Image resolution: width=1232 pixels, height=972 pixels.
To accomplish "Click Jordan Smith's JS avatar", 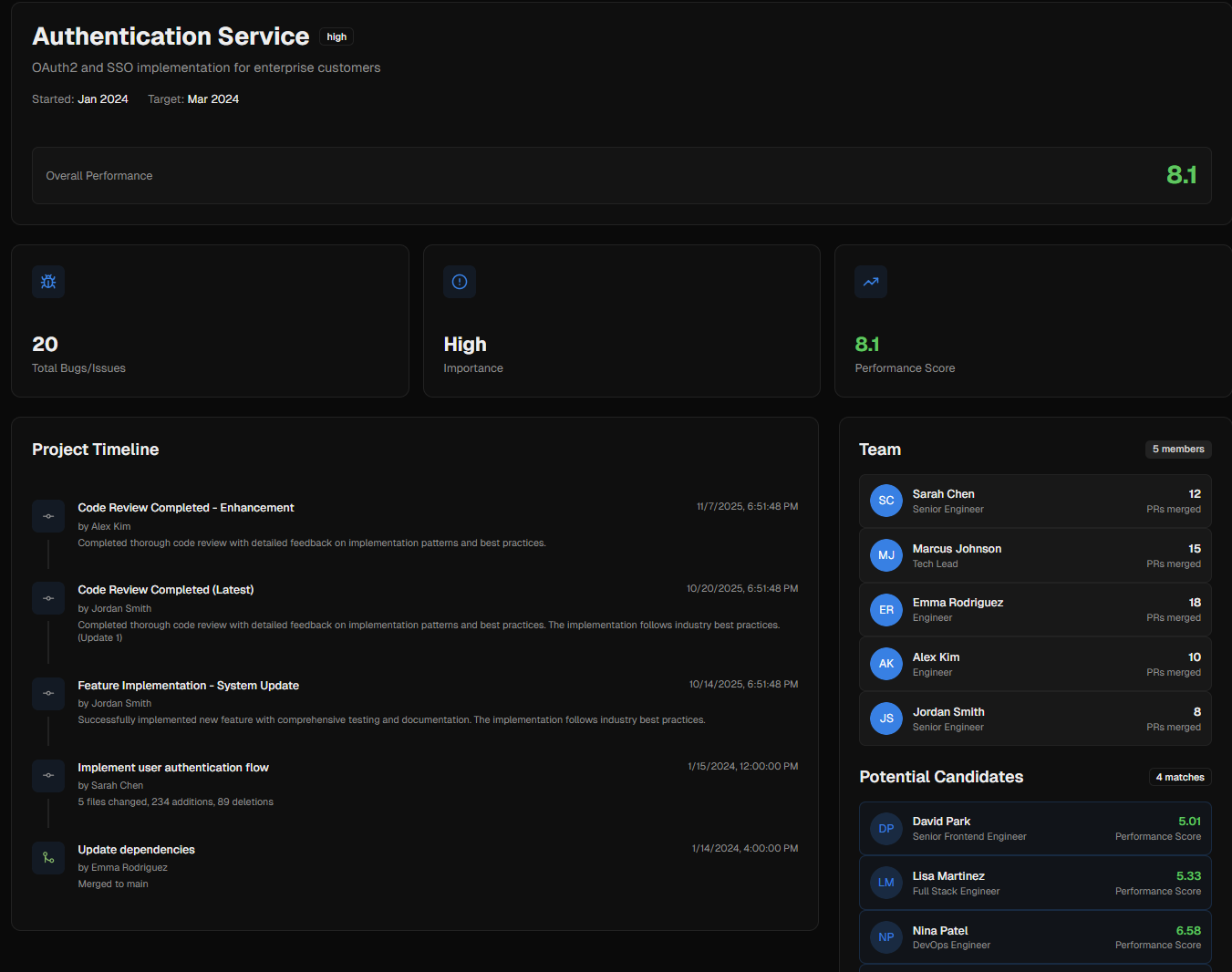I will point(886,719).
